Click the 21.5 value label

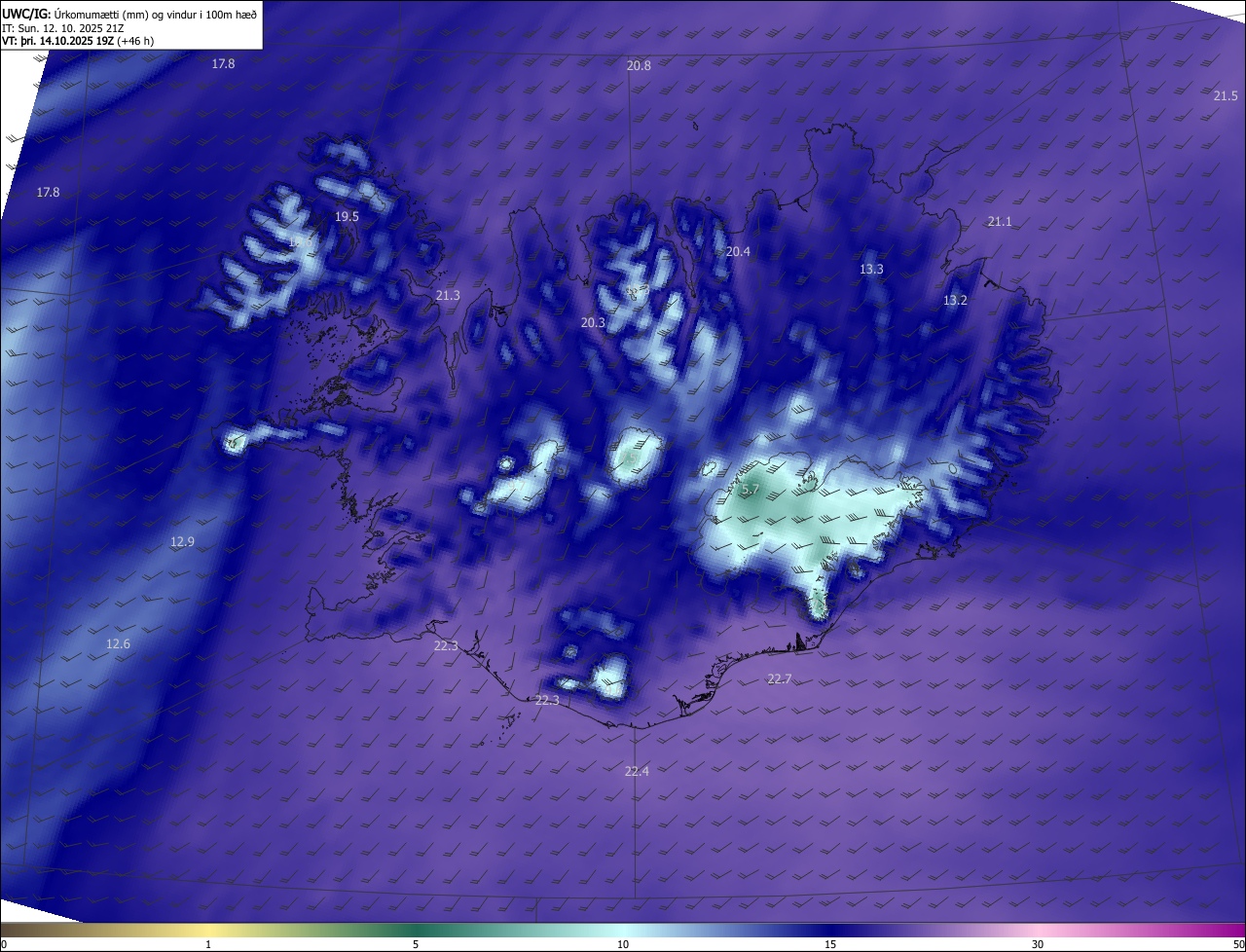[x=1226, y=95]
